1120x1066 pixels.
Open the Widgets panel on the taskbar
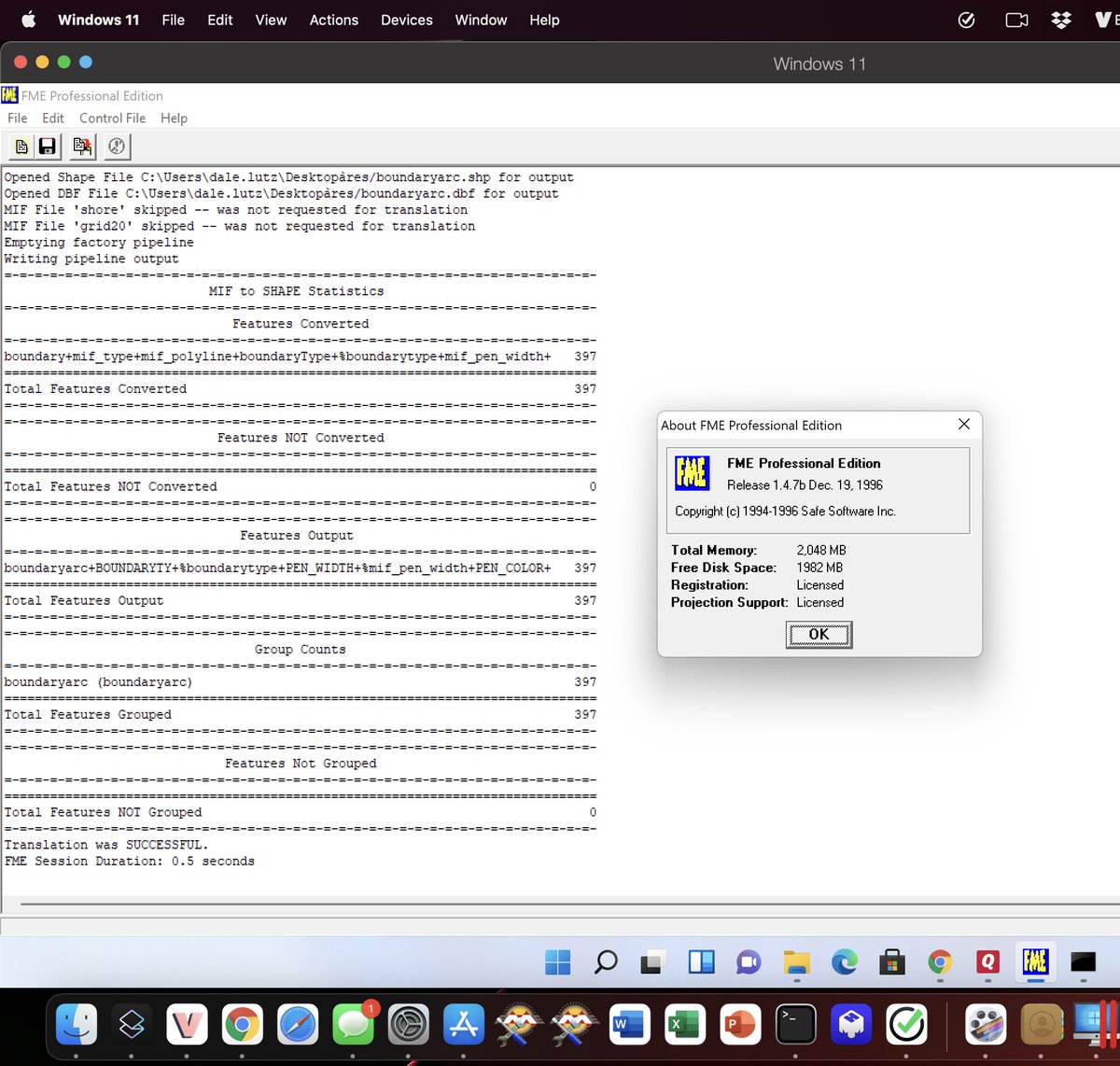pyautogui.click(x=702, y=961)
